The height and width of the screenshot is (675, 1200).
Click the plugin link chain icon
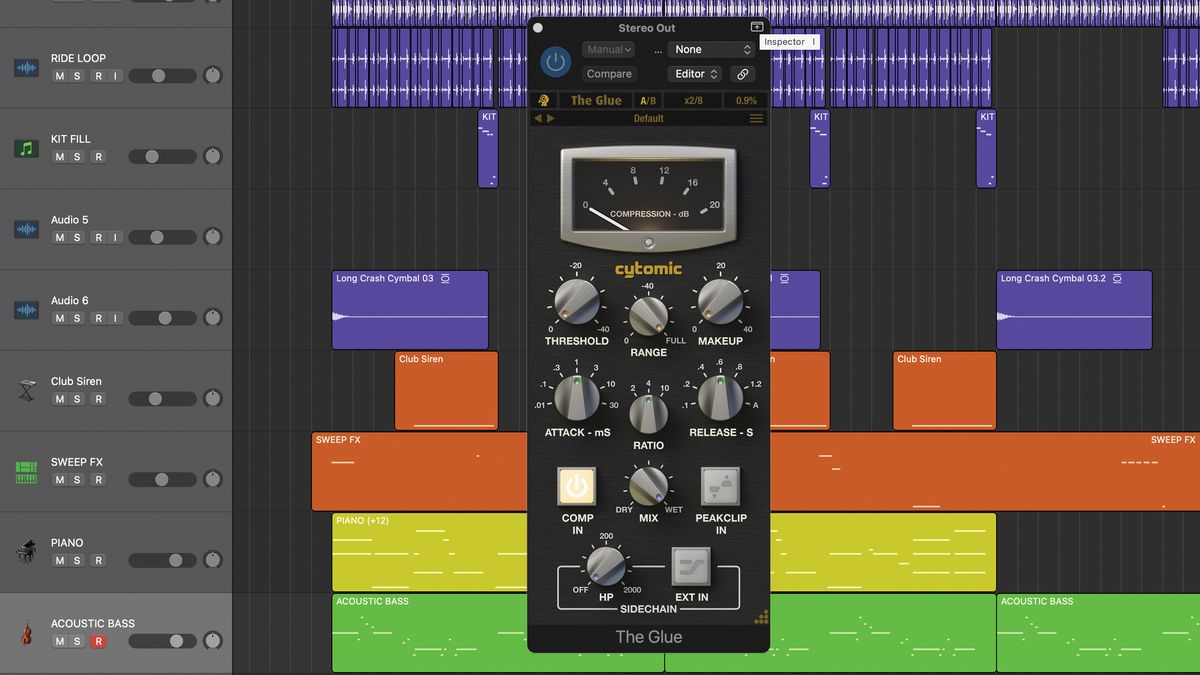[x=742, y=74]
